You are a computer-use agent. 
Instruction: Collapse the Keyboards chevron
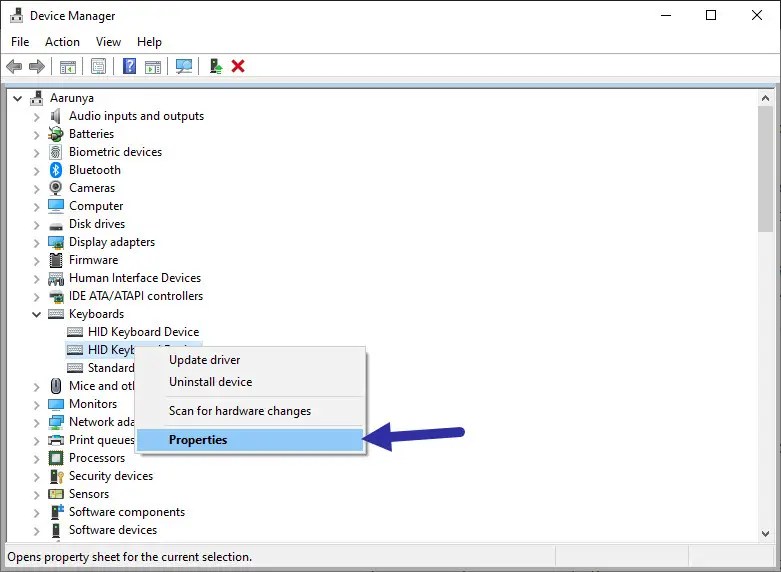tap(36, 314)
